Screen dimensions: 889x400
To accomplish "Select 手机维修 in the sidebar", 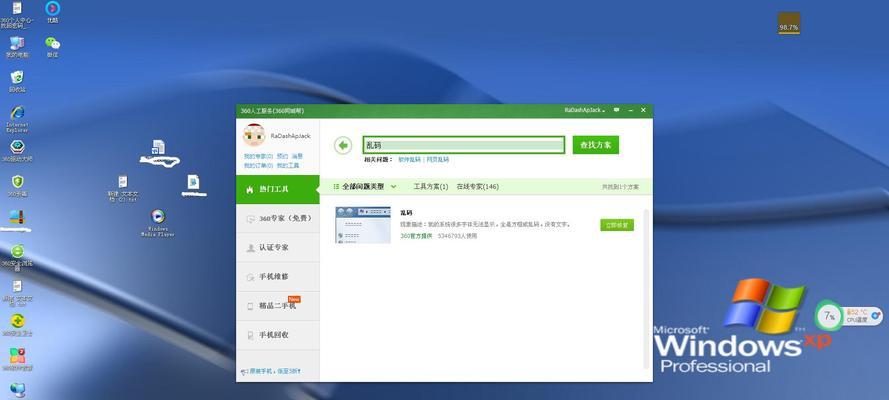I will [x=278, y=276].
